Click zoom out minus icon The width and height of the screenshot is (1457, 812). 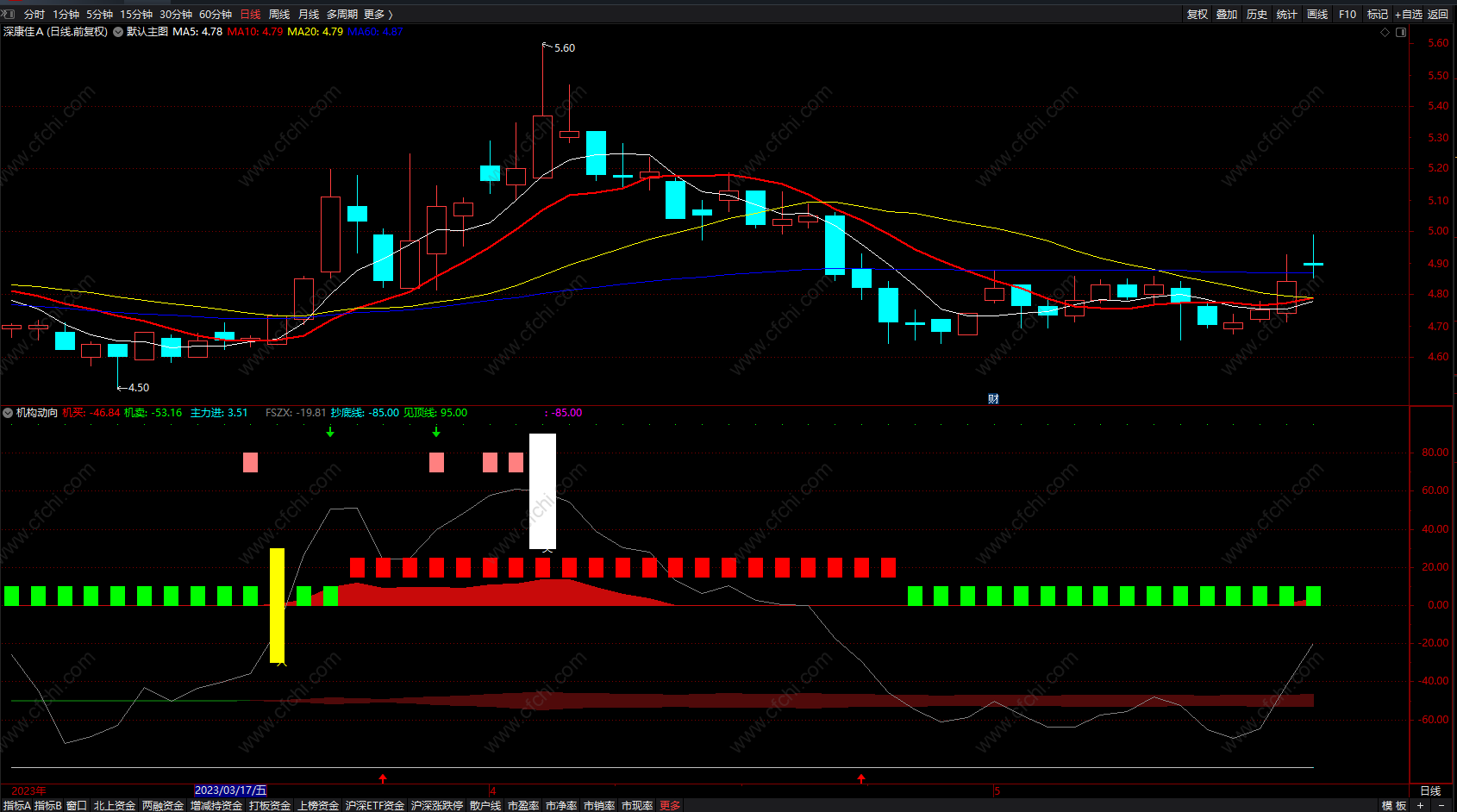pos(1441,805)
